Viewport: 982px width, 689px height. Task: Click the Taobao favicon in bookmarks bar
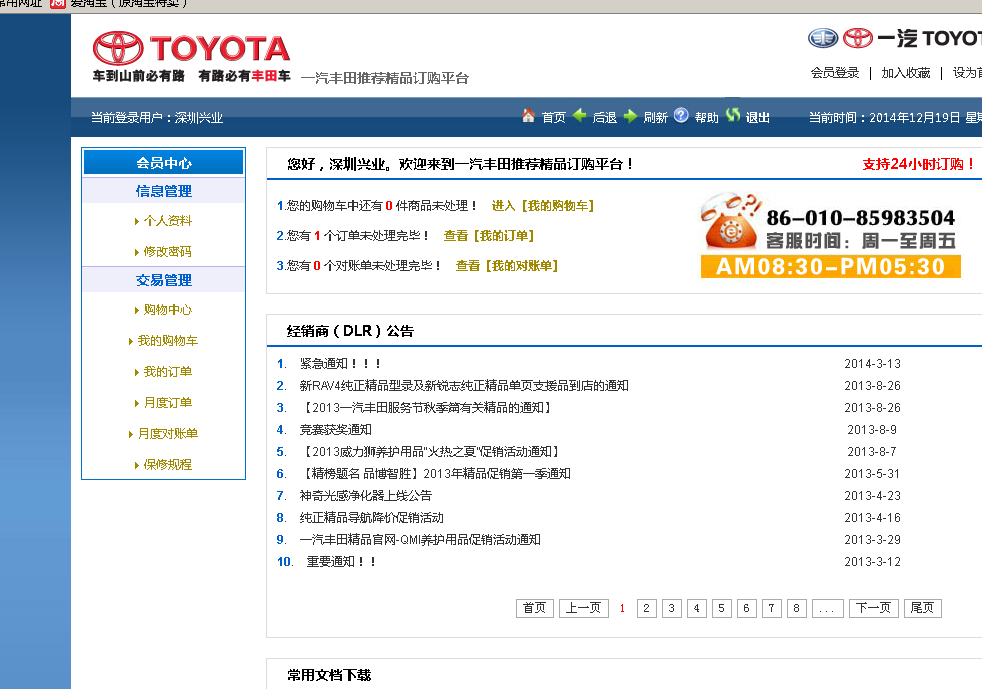58,4
